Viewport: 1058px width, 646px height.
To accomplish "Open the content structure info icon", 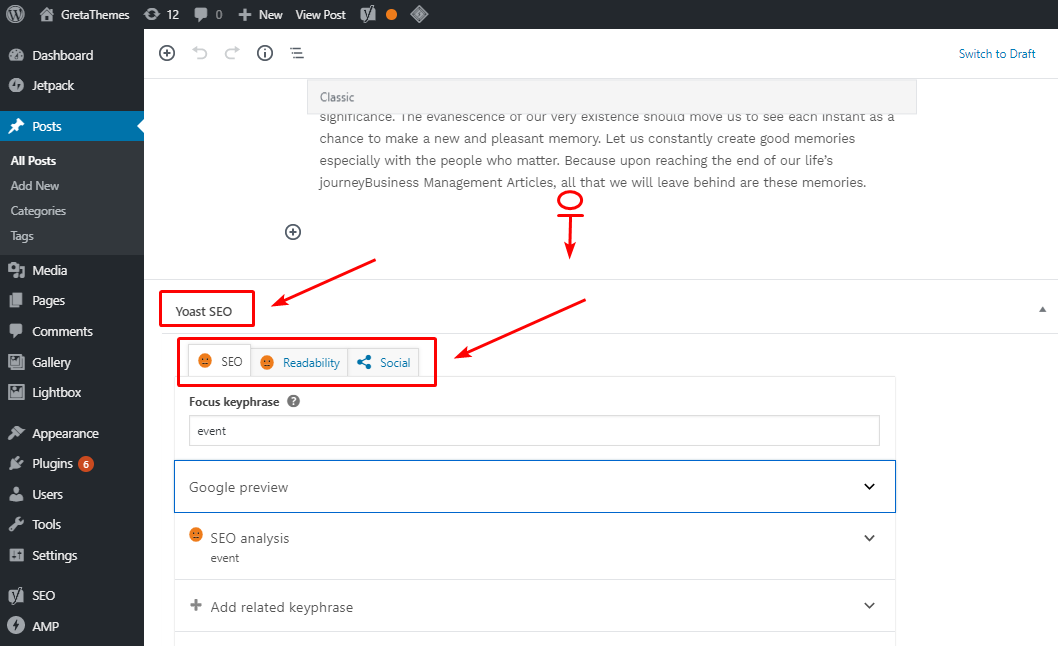I will click(264, 53).
